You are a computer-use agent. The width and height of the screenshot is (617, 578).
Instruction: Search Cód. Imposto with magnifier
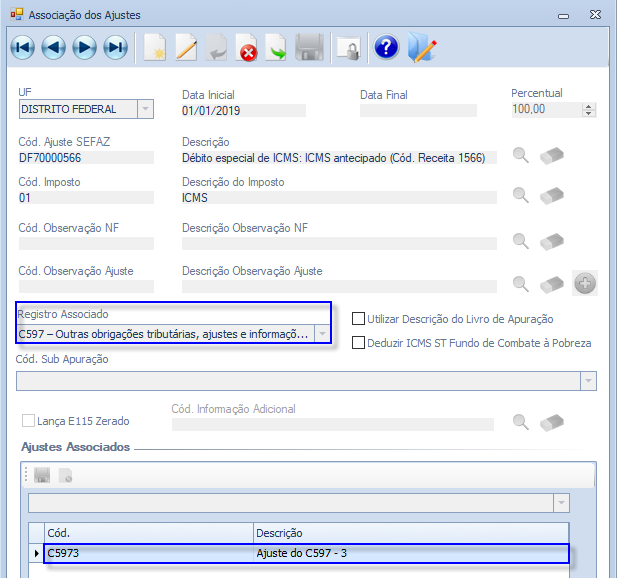point(521,195)
